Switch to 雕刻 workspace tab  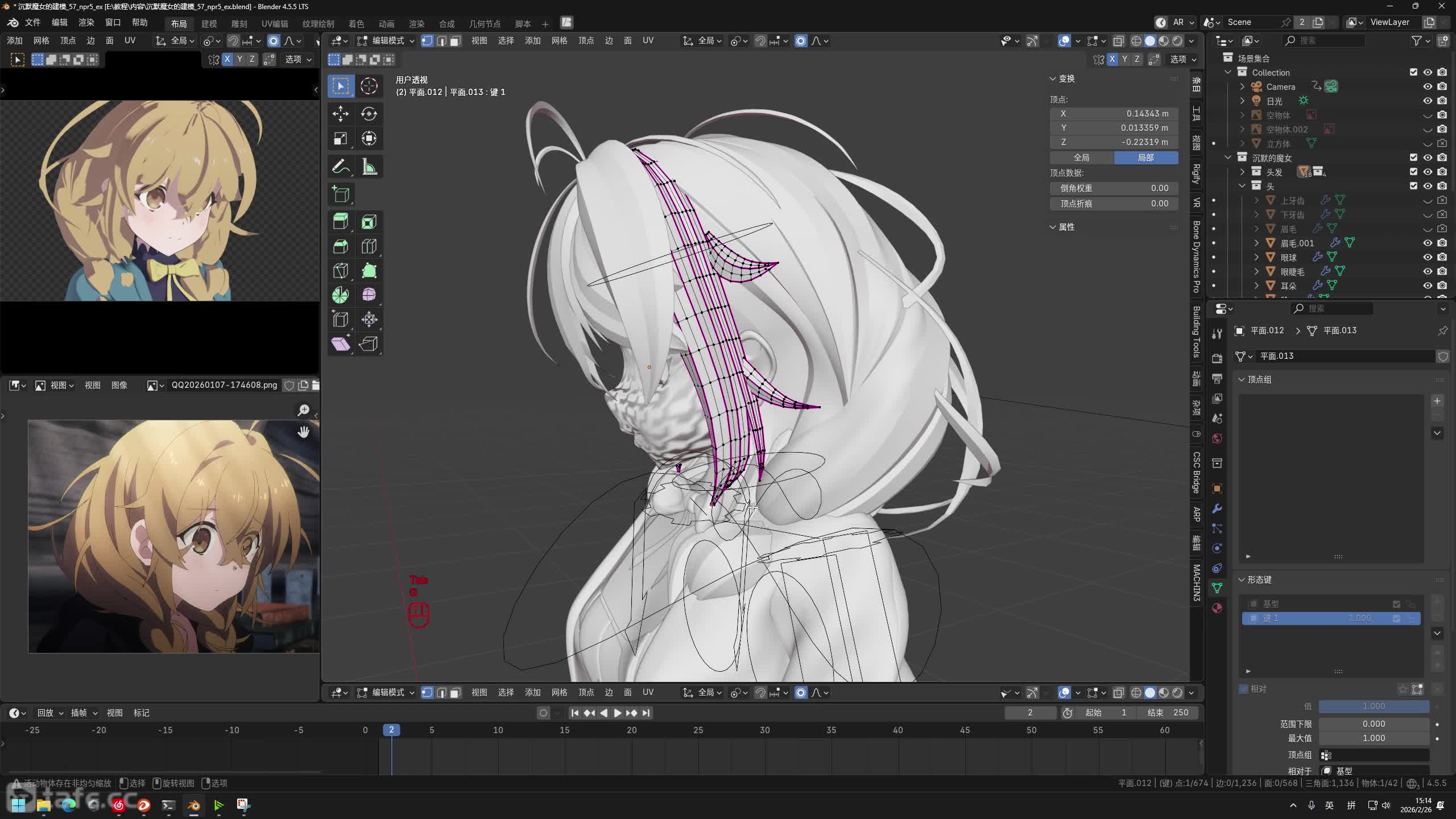pos(239,23)
